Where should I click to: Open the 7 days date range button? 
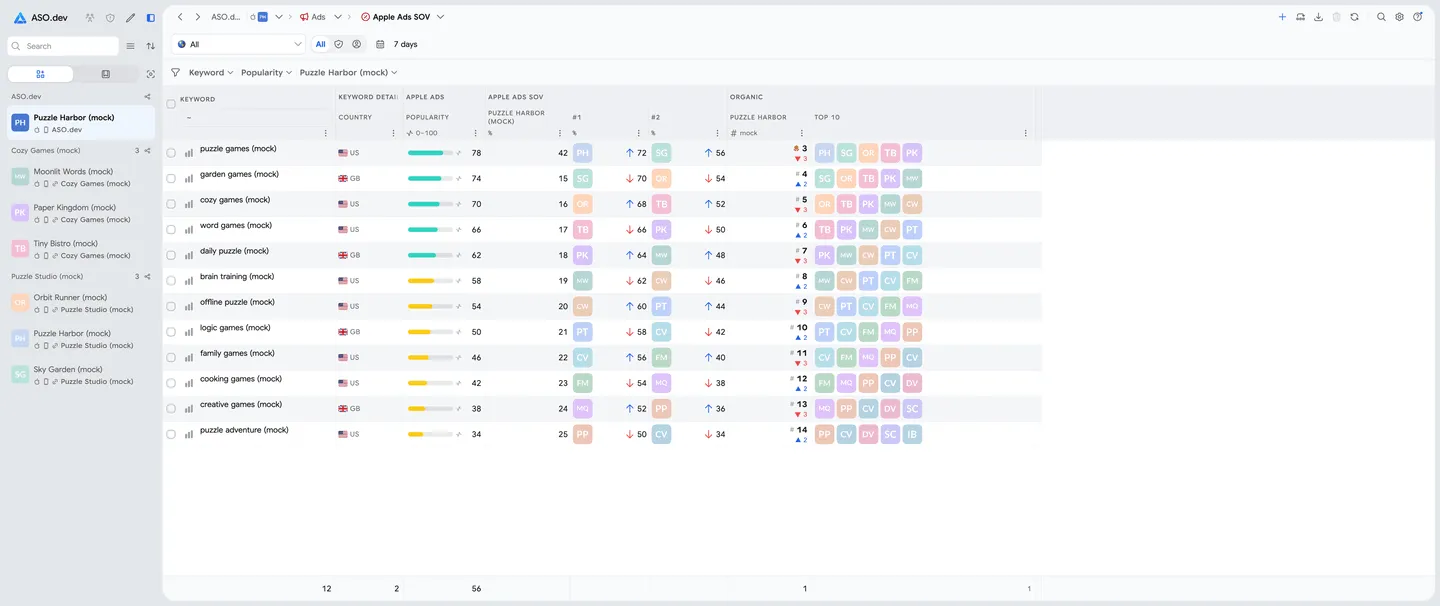(397, 44)
